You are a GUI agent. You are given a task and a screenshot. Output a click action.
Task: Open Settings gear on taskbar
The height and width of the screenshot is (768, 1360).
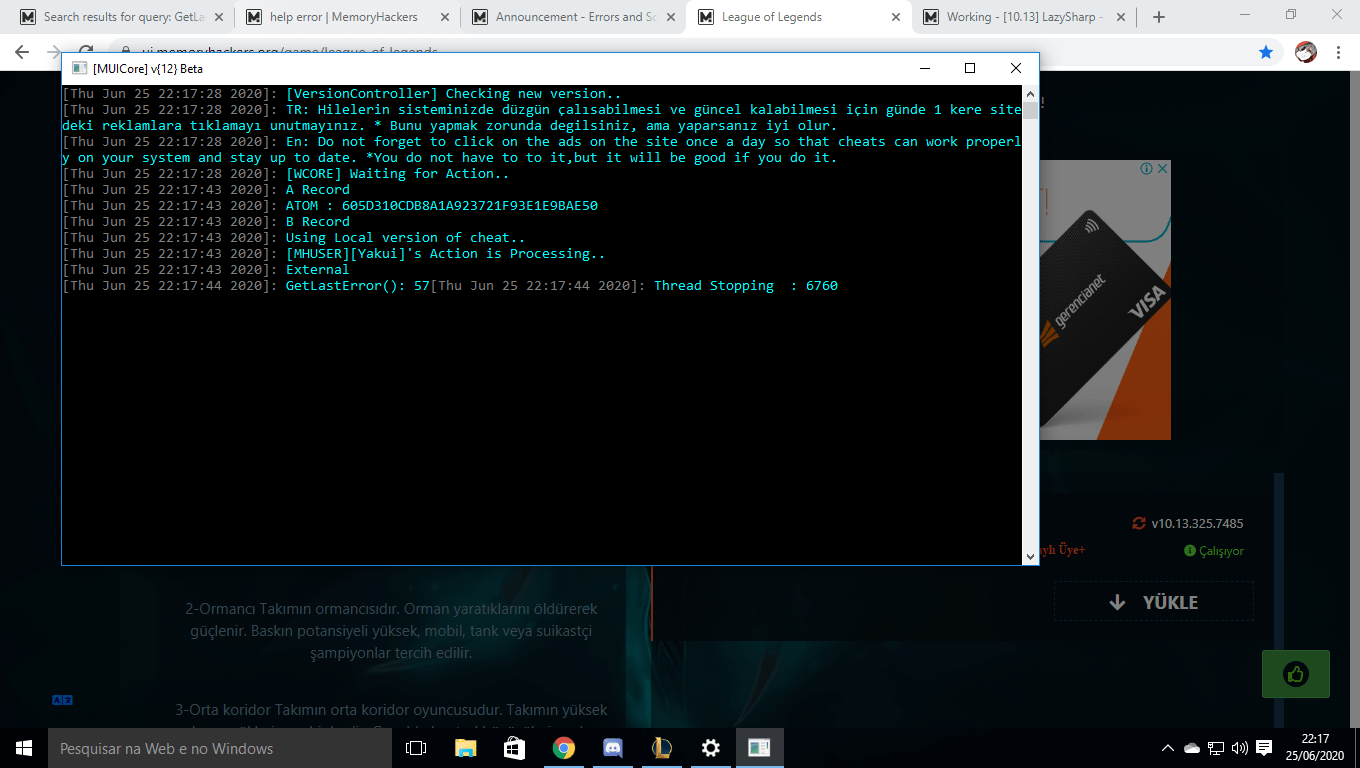click(711, 748)
